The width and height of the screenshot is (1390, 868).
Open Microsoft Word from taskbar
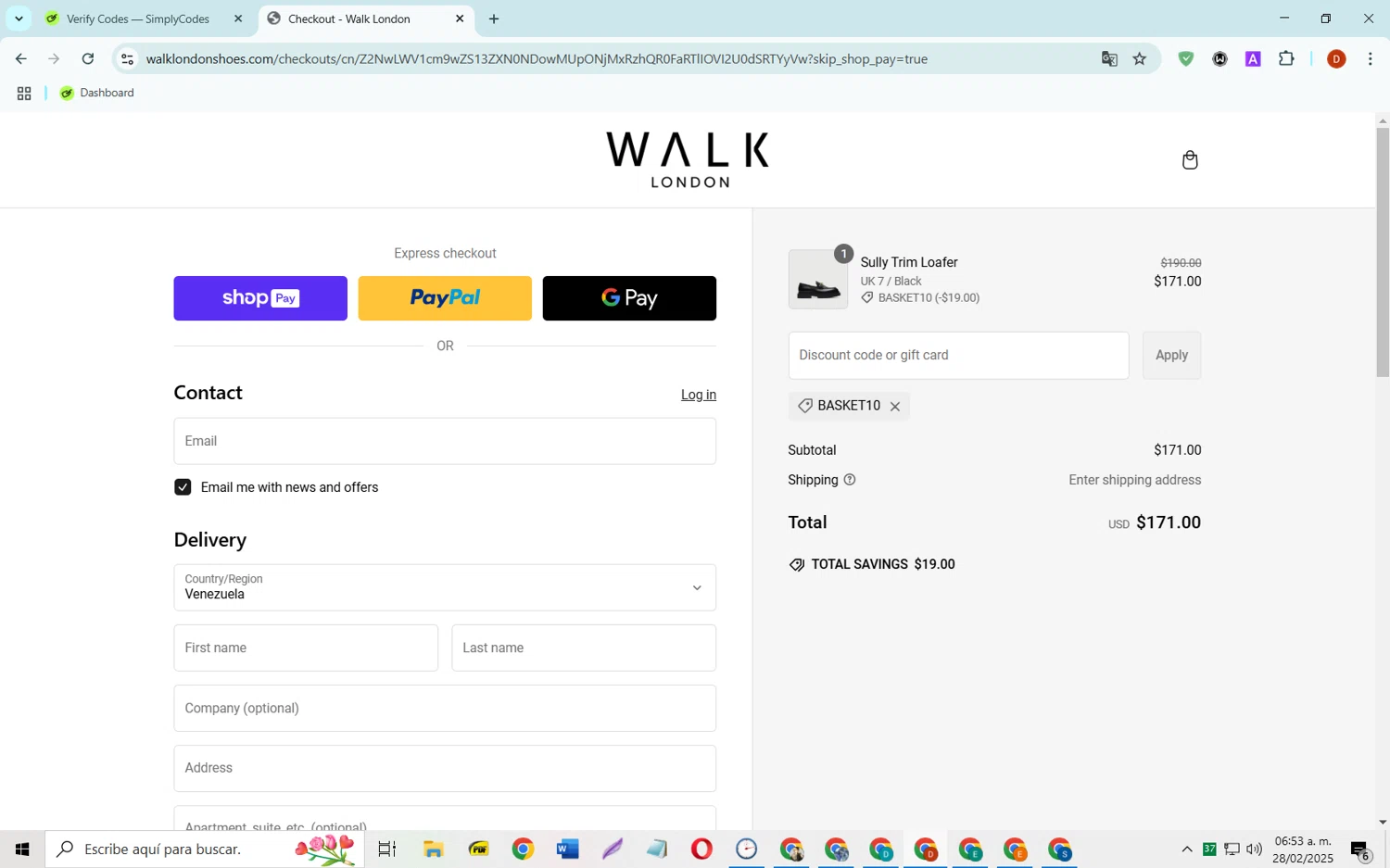(567, 849)
